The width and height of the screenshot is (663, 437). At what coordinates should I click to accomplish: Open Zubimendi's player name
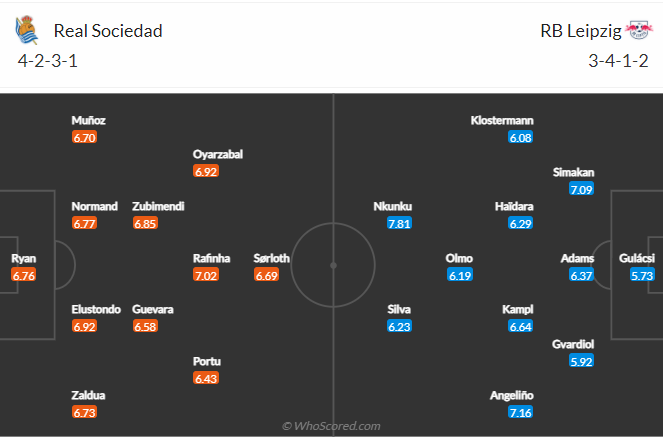158,206
